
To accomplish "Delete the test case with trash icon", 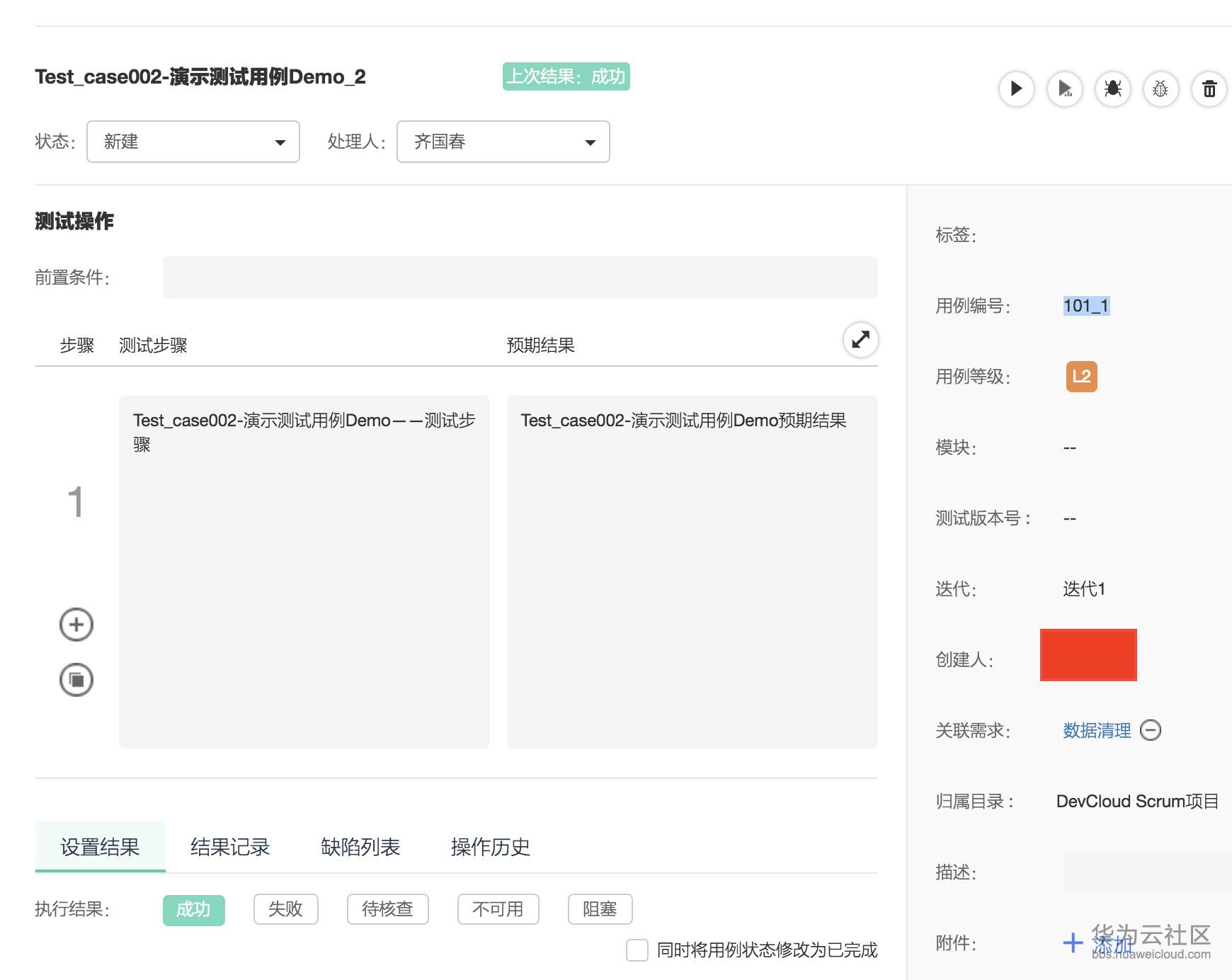I will pos(1209,89).
